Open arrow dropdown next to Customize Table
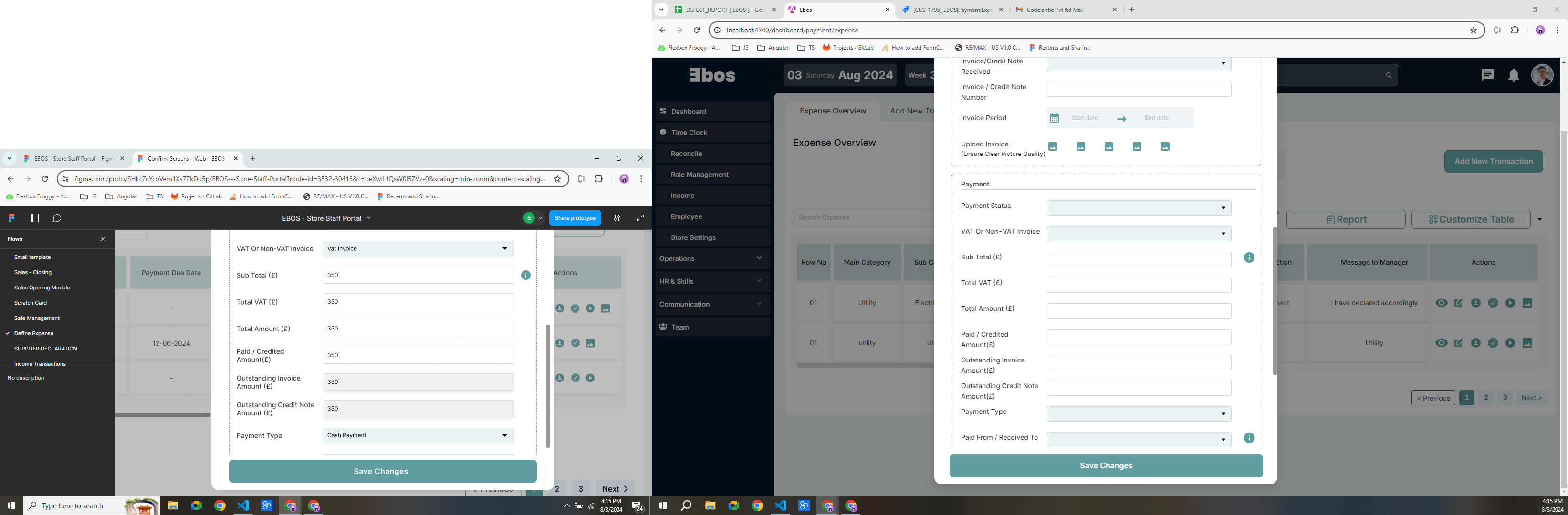This screenshot has height=515, width=1568. (x=1540, y=219)
